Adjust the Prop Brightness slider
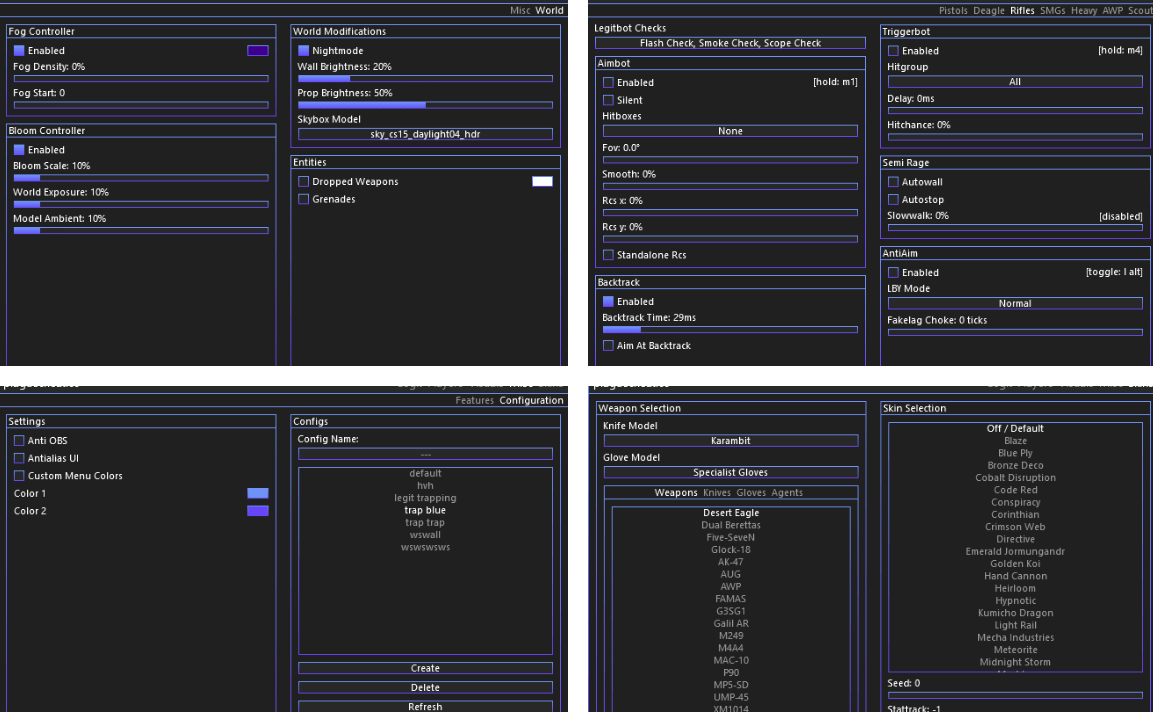This screenshot has width=1153, height=712. (425, 105)
